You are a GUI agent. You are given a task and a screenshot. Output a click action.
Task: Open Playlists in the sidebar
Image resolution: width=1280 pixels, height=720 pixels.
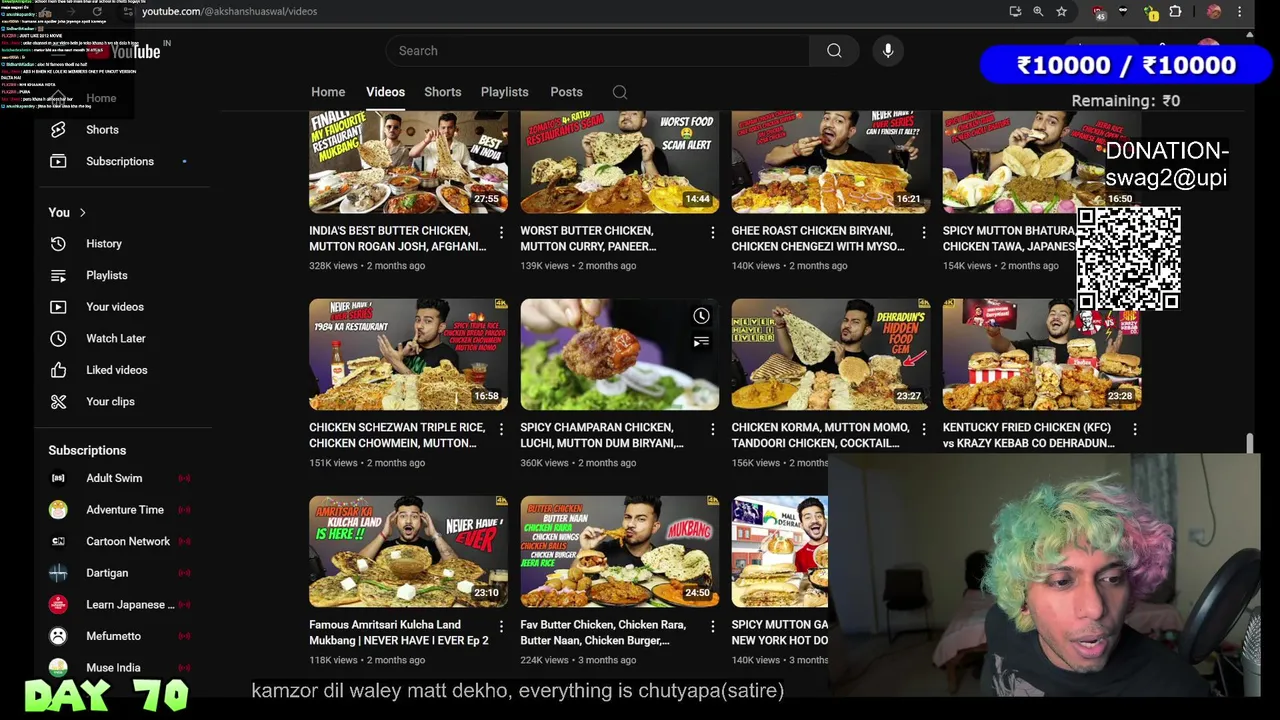click(107, 275)
